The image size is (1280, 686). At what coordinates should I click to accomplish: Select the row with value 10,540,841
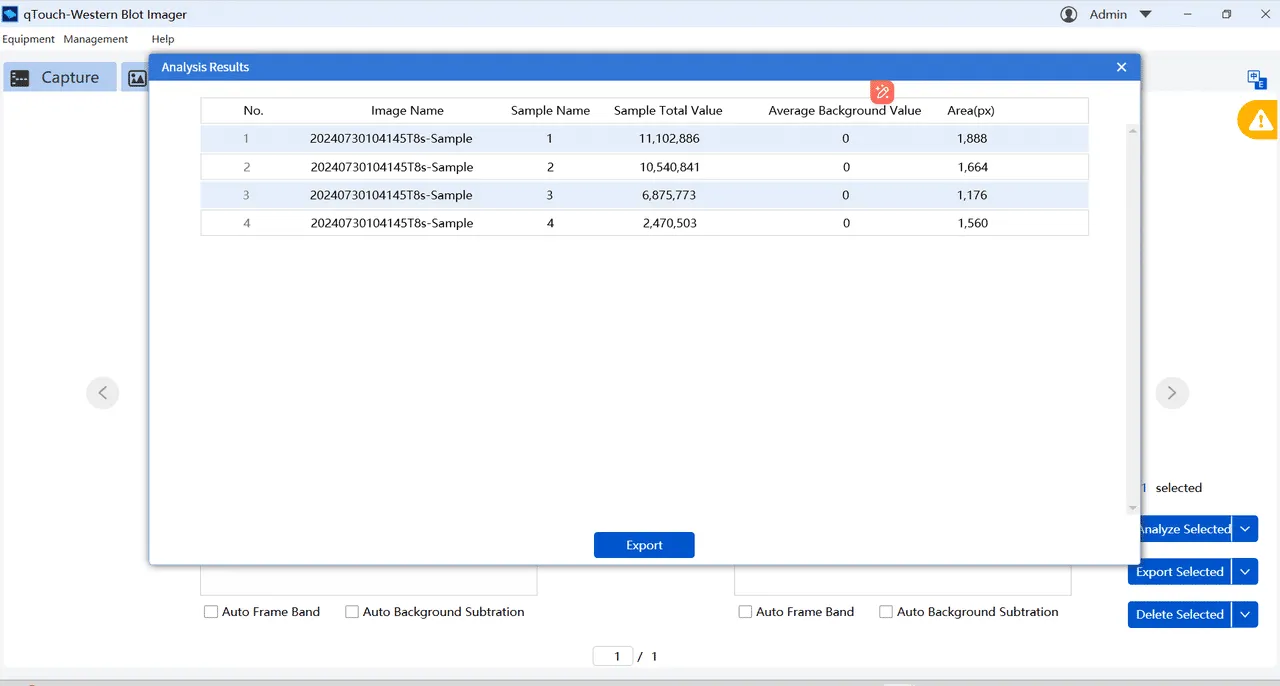pyautogui.click(x=644, y=167)
